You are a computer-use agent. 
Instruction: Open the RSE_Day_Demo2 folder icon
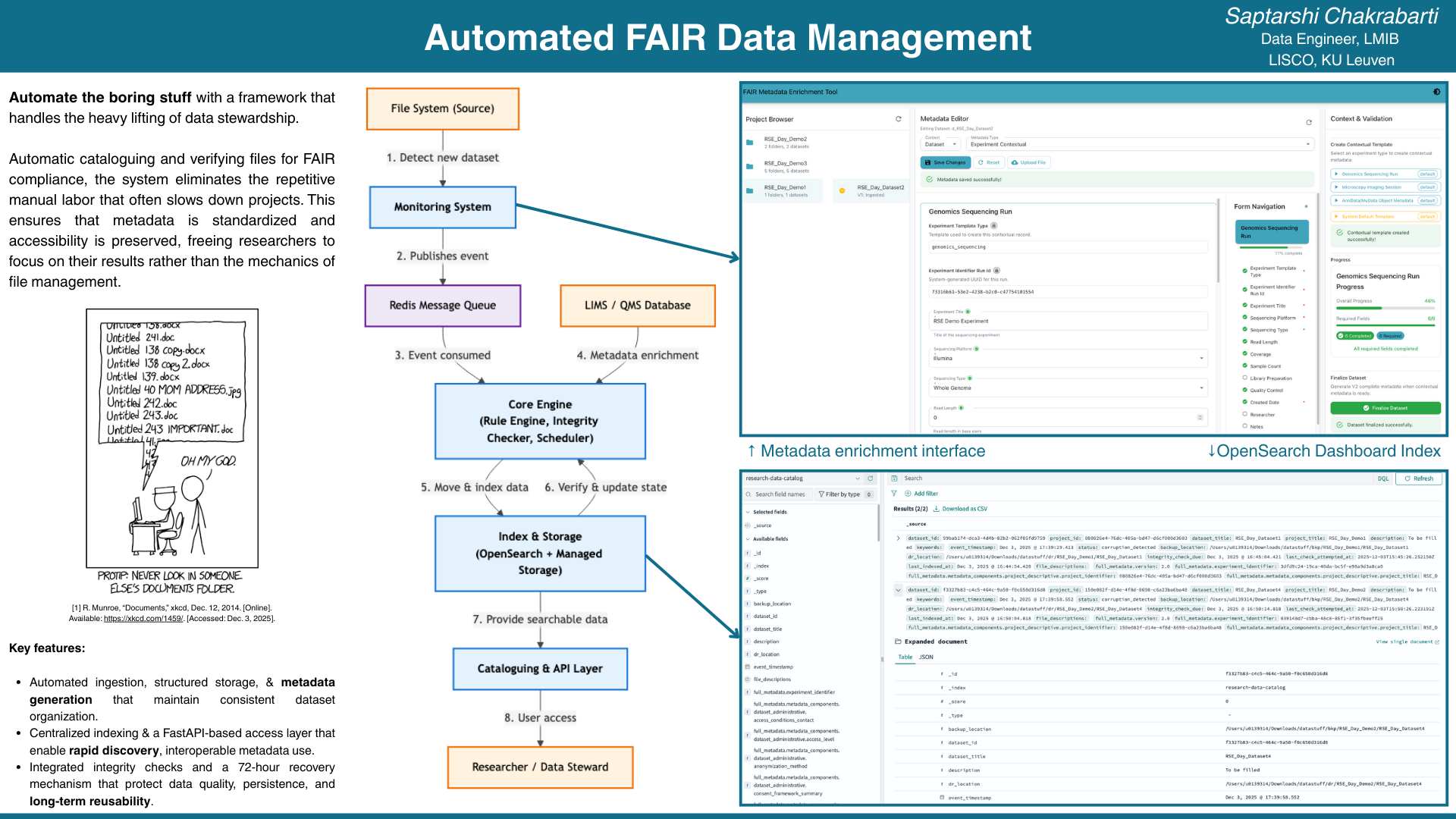click(749, 143)
